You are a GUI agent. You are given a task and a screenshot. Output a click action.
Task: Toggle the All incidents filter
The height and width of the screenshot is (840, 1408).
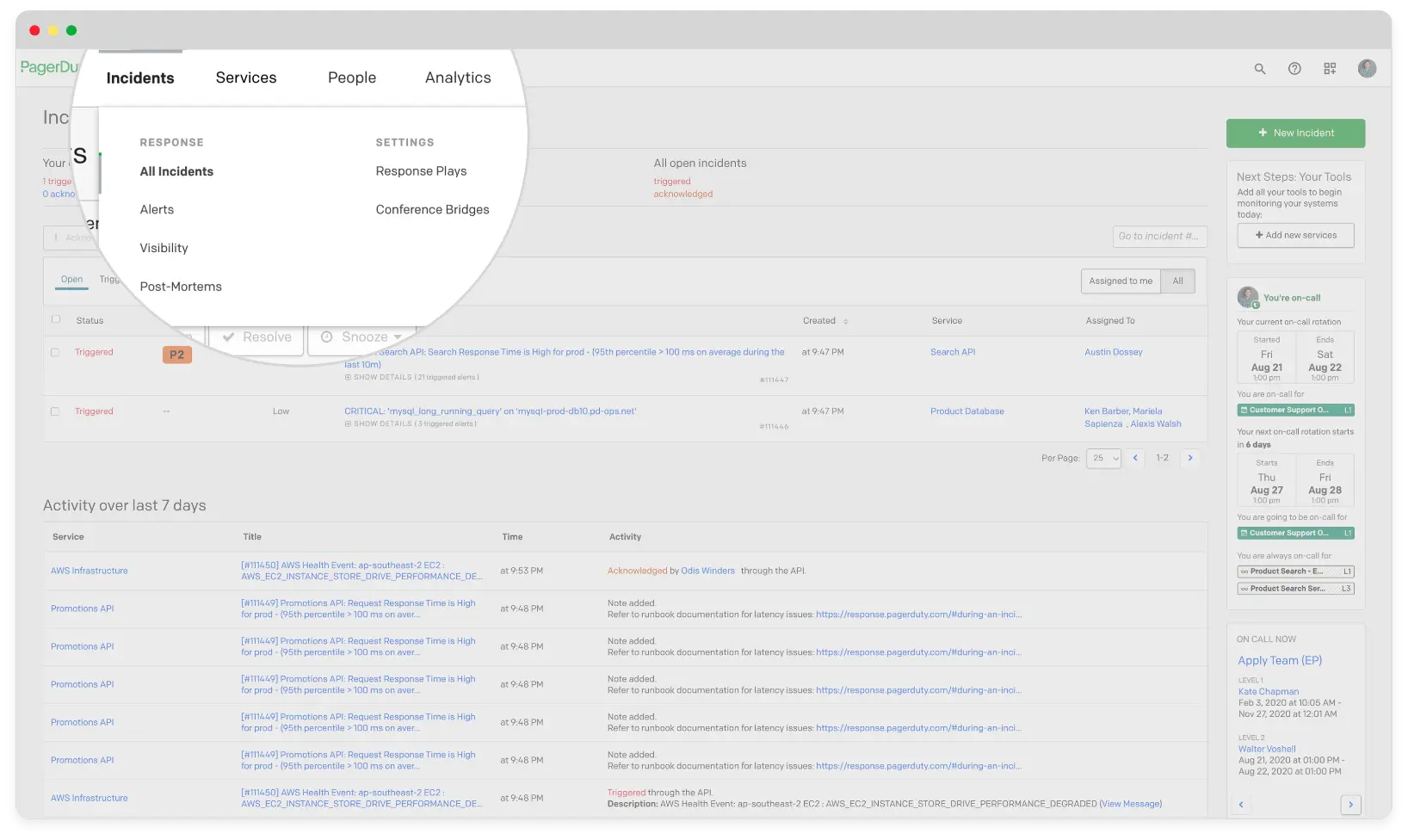coord(1177,281)
